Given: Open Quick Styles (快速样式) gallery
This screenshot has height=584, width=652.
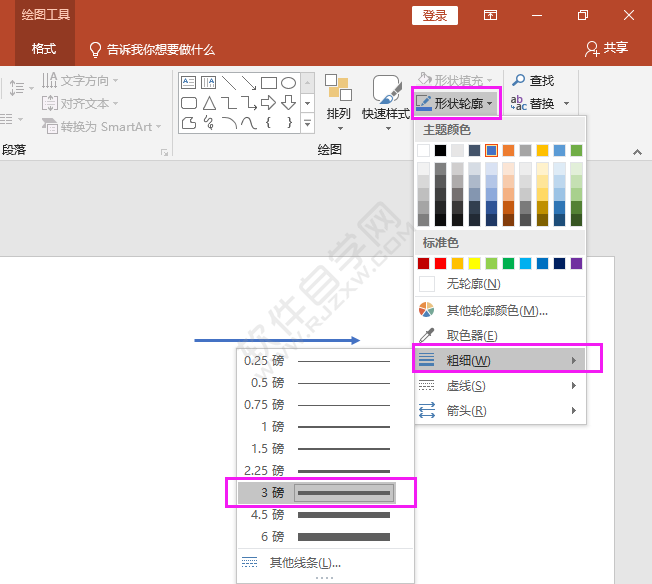Looking at the screenshot, I should coord(386,103).
